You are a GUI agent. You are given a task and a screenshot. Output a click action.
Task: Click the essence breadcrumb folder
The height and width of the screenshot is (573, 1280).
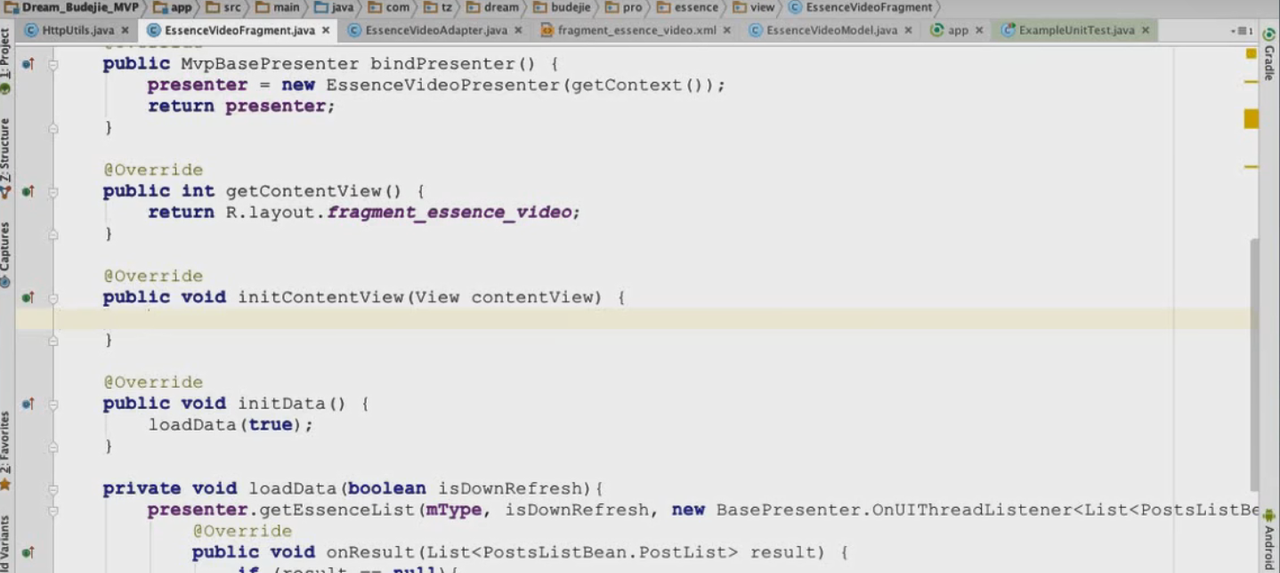coord(687,7)
